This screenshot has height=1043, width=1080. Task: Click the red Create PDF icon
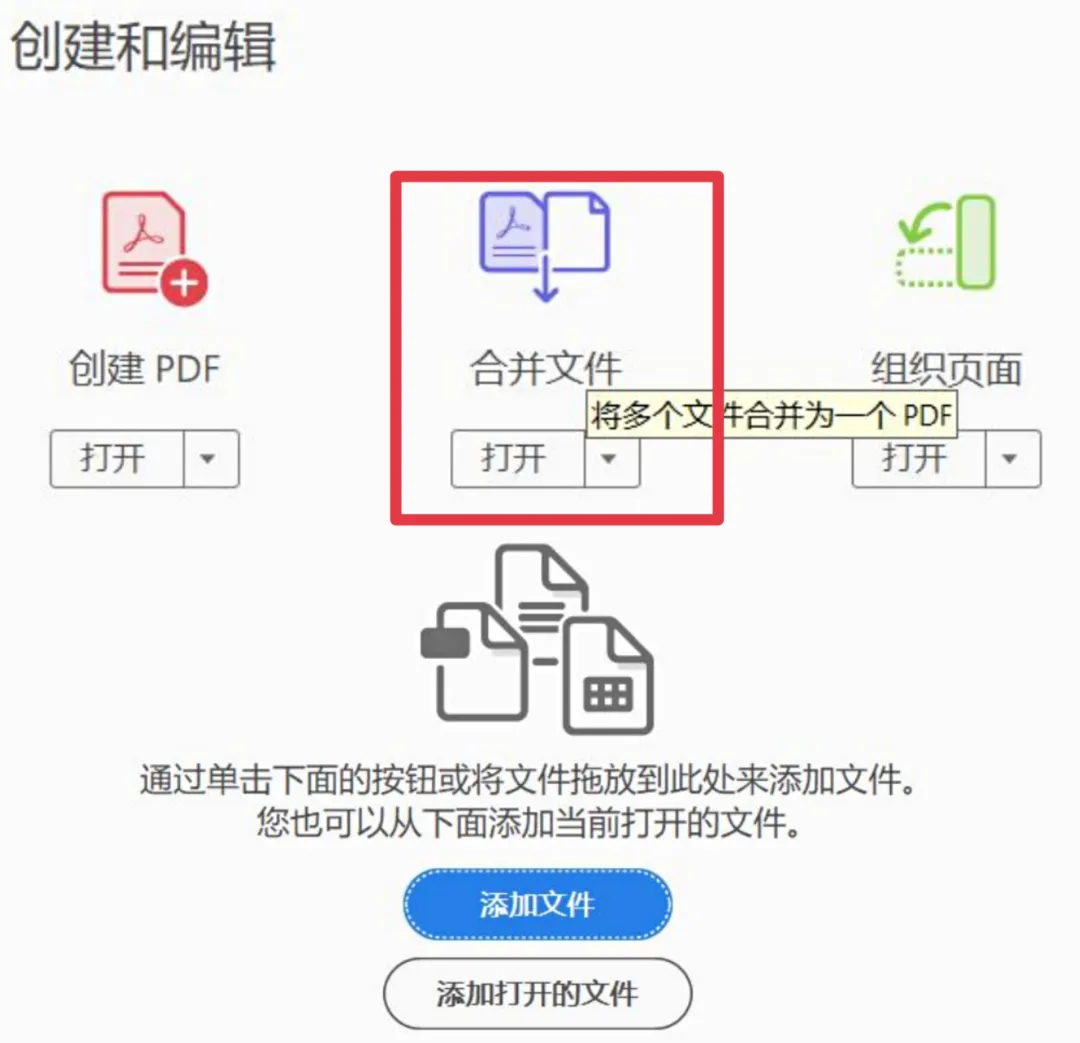tap(154, 249)
